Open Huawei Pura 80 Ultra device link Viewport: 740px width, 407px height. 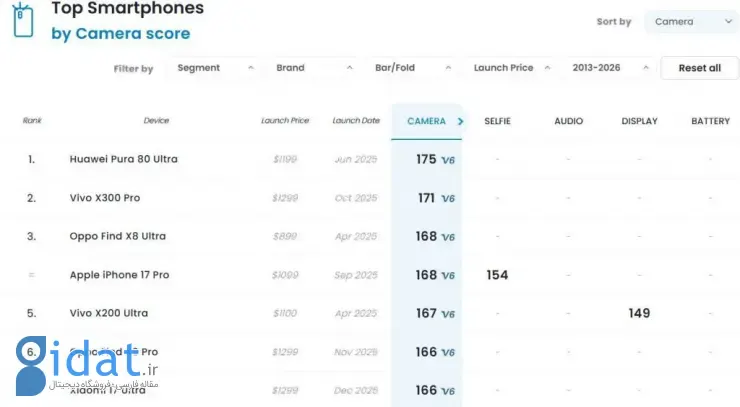click(124, 159)
